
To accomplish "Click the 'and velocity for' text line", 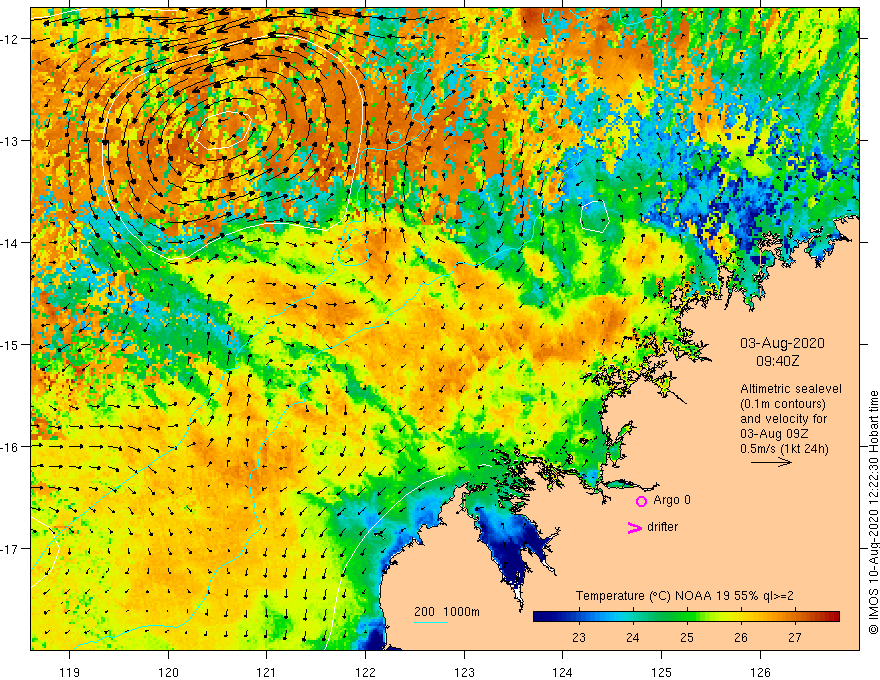I will 783,419.
